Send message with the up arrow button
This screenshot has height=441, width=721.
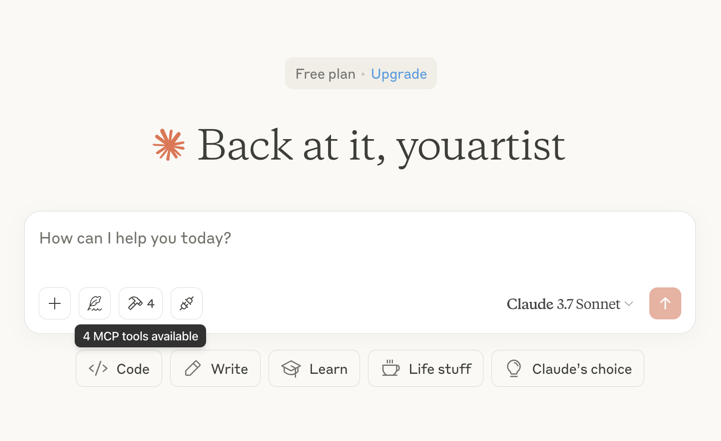click(665, 304)
